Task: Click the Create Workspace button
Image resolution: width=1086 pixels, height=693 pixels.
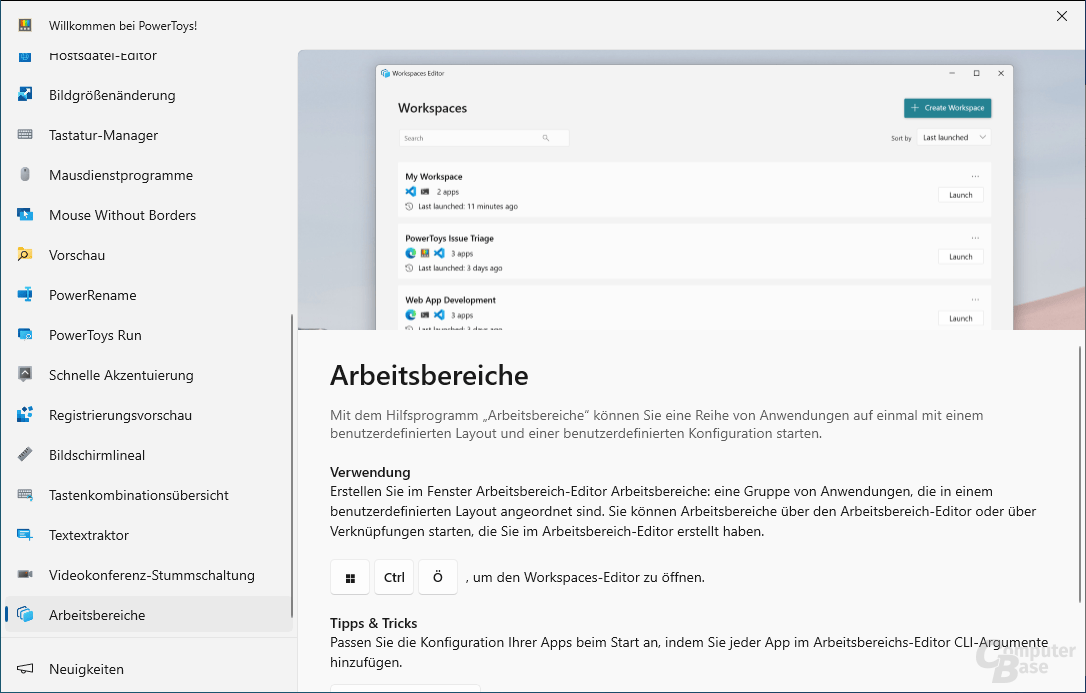Action: [946, 108]
